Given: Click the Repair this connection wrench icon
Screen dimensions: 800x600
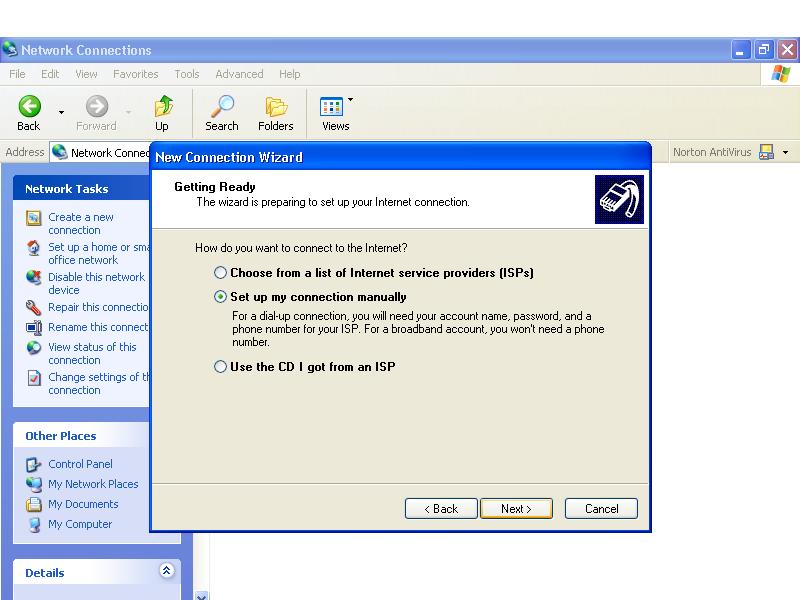Looking at the screenshot, I should click(33, 307).
